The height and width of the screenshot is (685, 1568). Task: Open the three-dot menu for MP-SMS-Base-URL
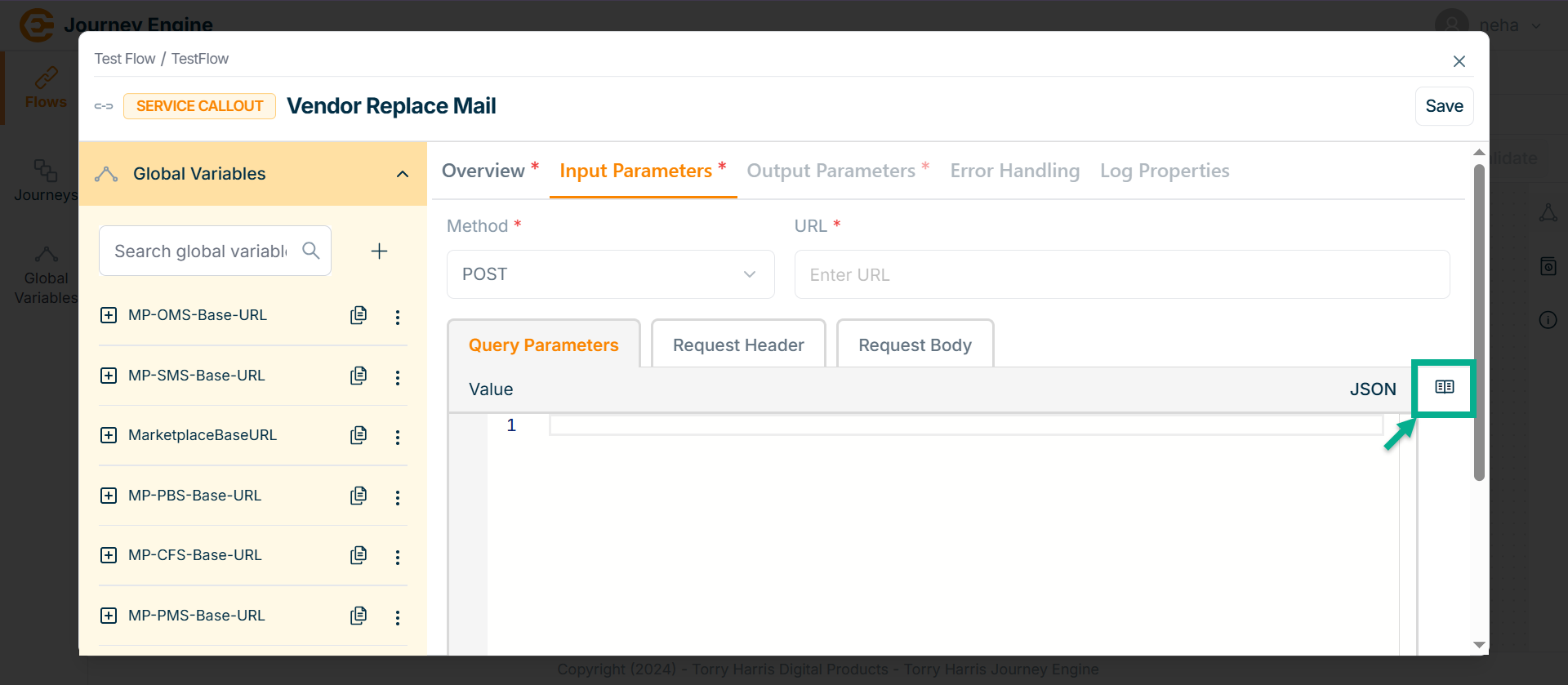point(398,377)
